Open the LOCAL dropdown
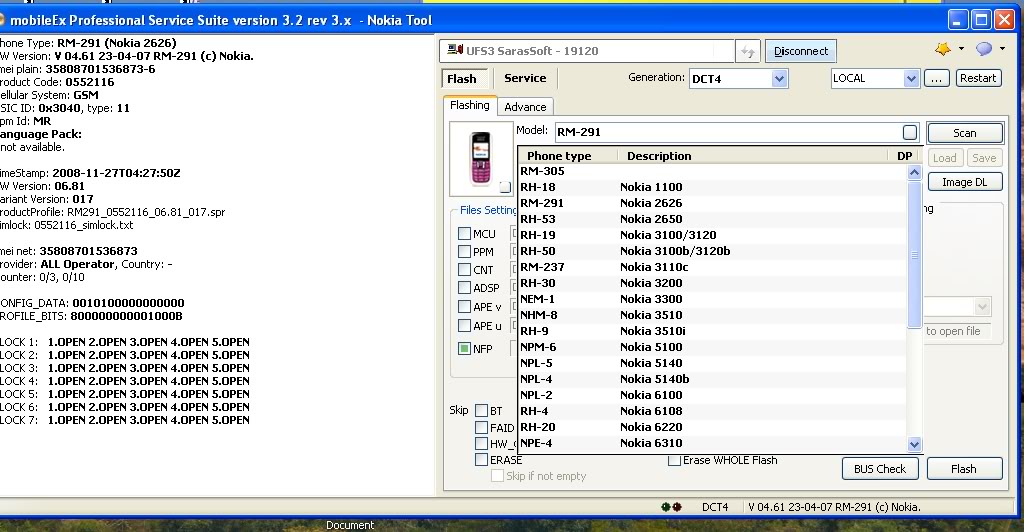Viewport: 1024px width, 532px height. tap(912, 78)
